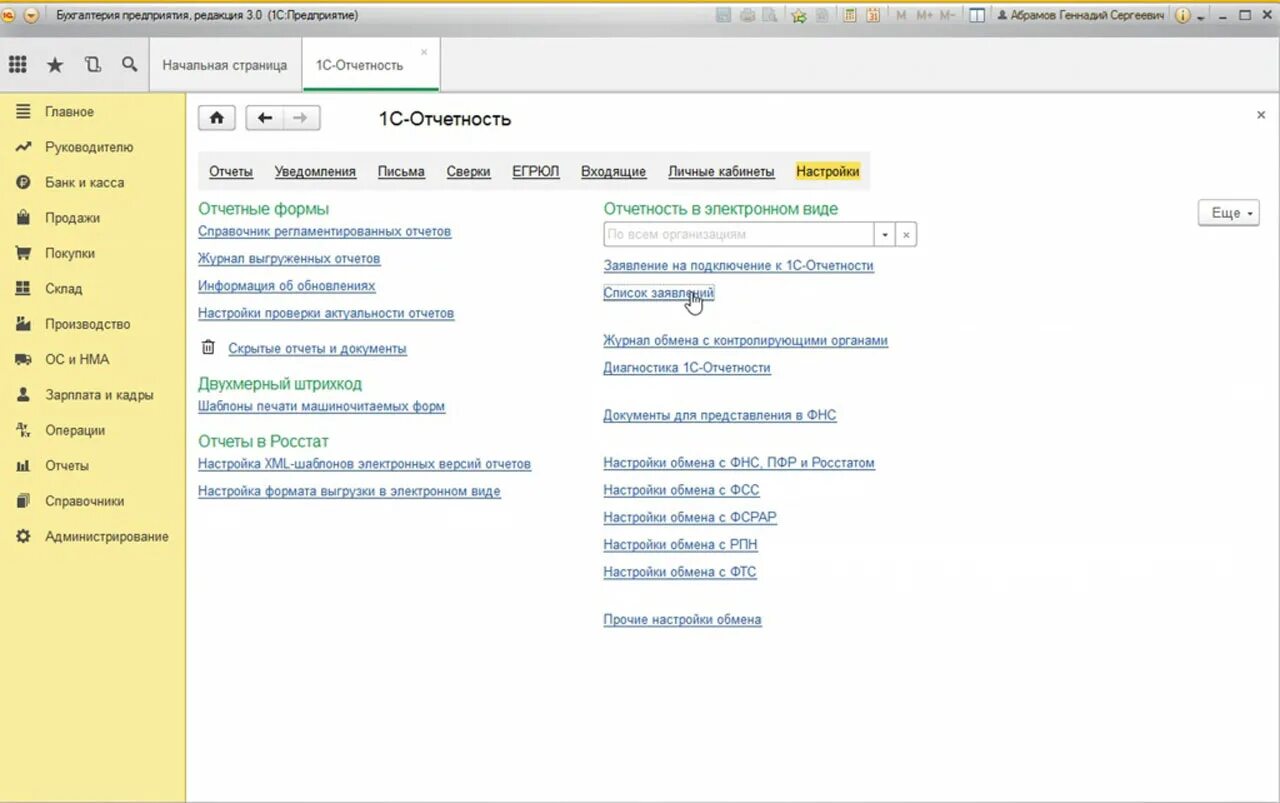1280x803 pixels.
Task: Click the print preview icon in the title bar
Action: click(769, 15)
